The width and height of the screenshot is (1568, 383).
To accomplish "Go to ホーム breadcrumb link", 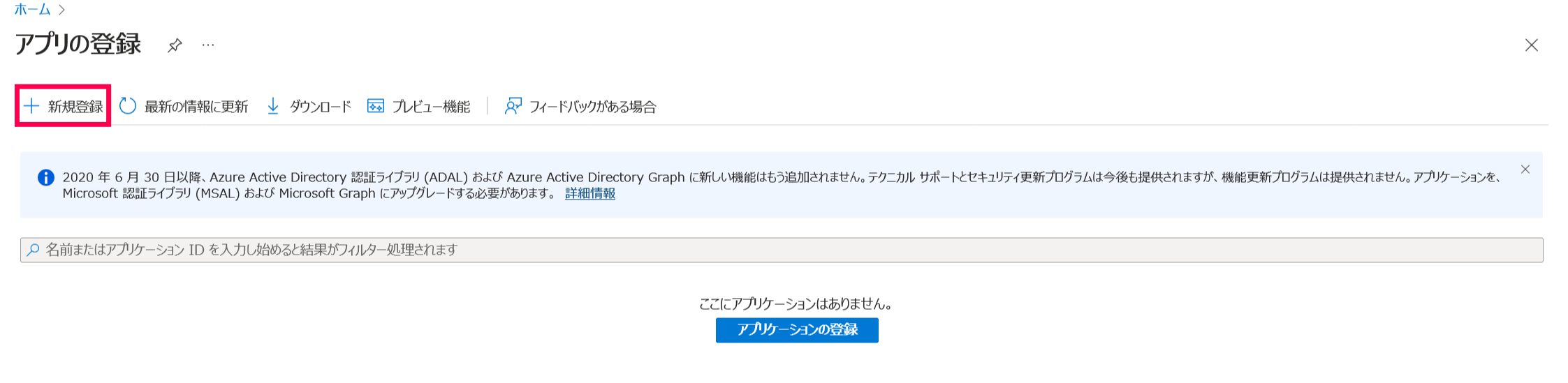I will pos(33,10).
